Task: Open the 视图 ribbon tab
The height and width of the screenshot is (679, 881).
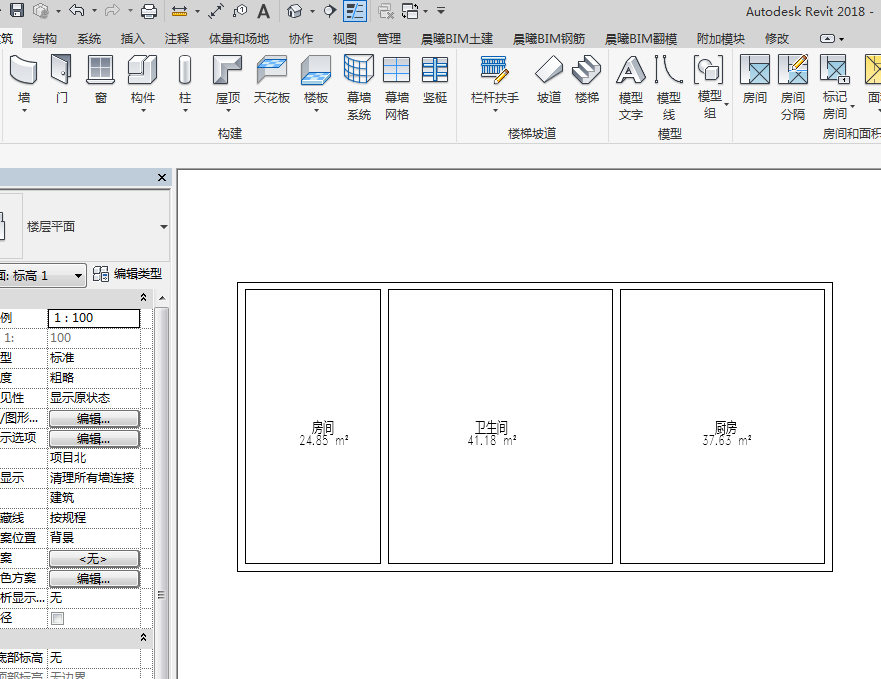Action: click(344, 39)
